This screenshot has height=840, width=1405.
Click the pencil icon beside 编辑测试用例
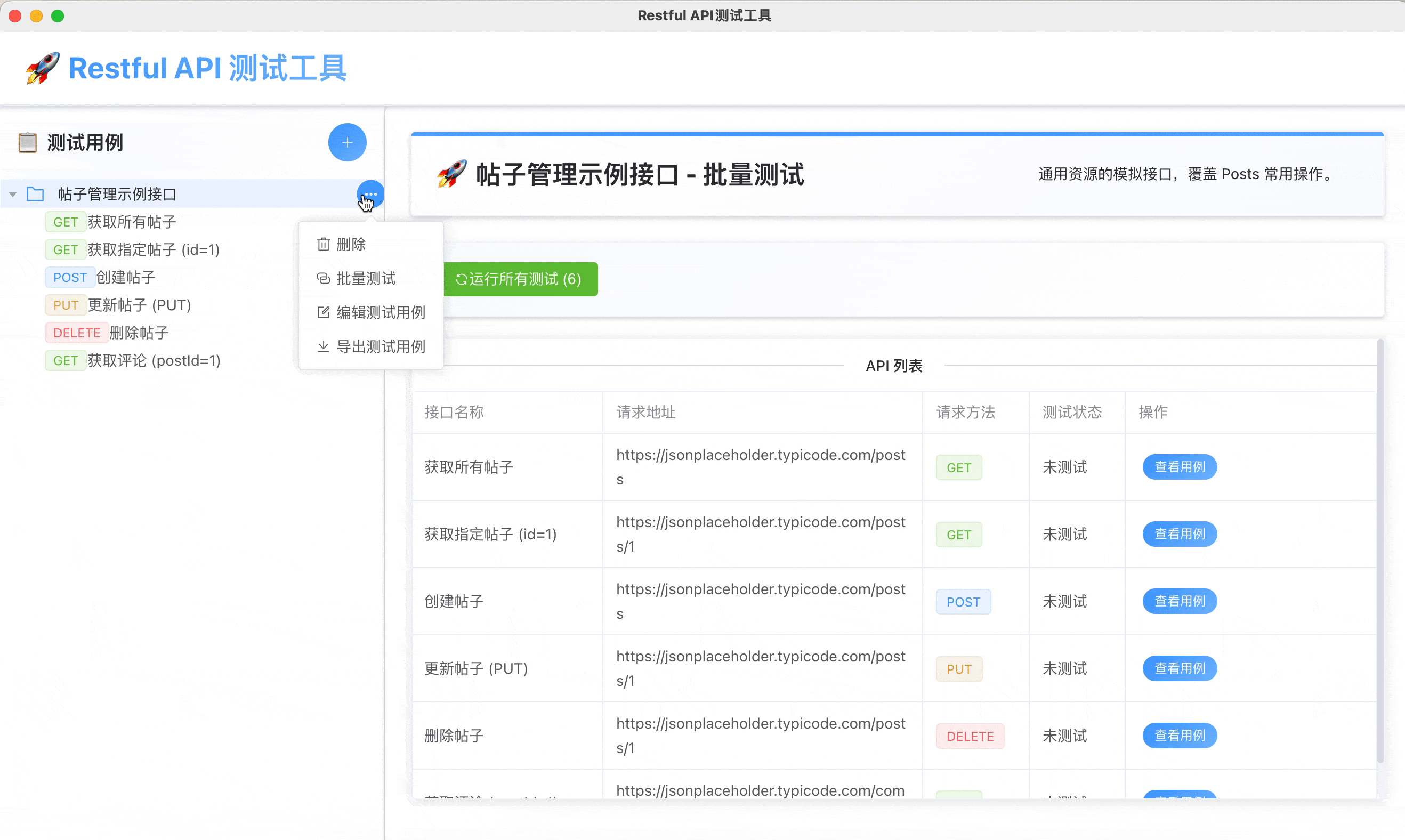coord(322,312)
